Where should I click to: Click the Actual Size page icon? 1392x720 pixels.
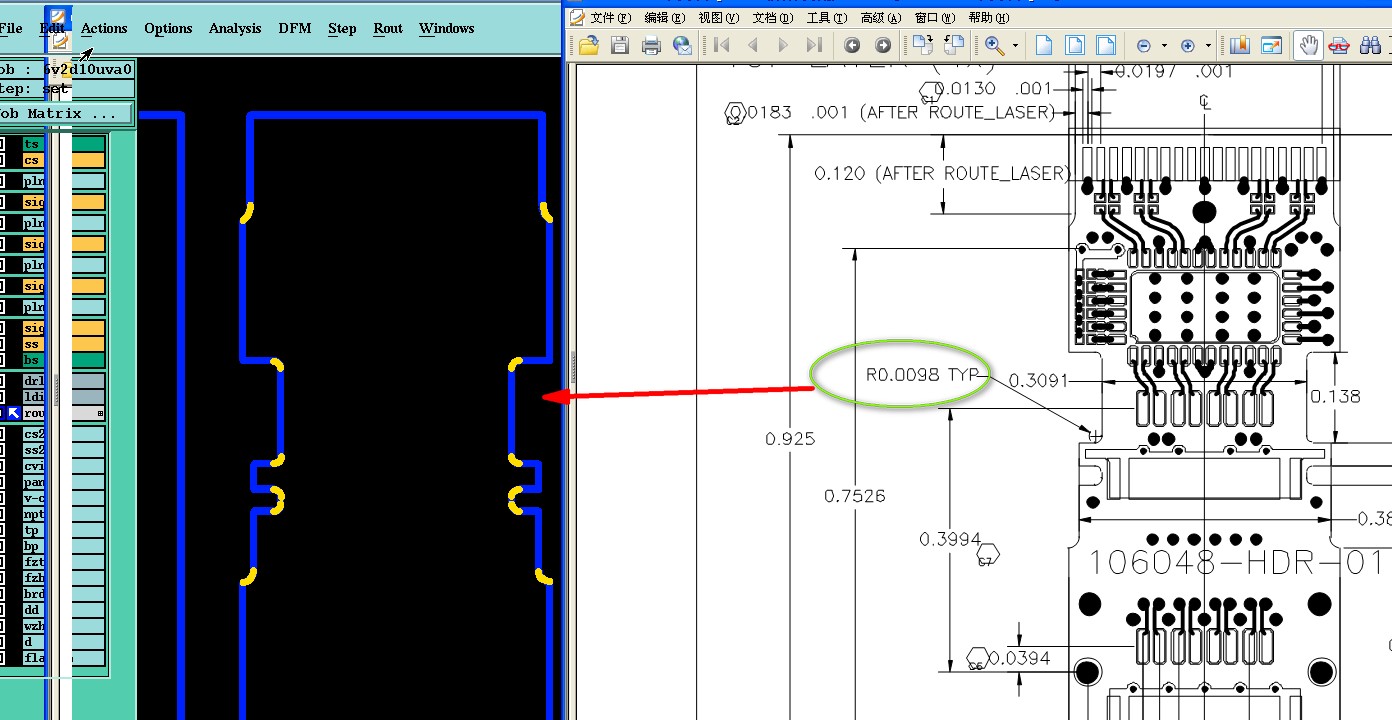click(1044, 45)
